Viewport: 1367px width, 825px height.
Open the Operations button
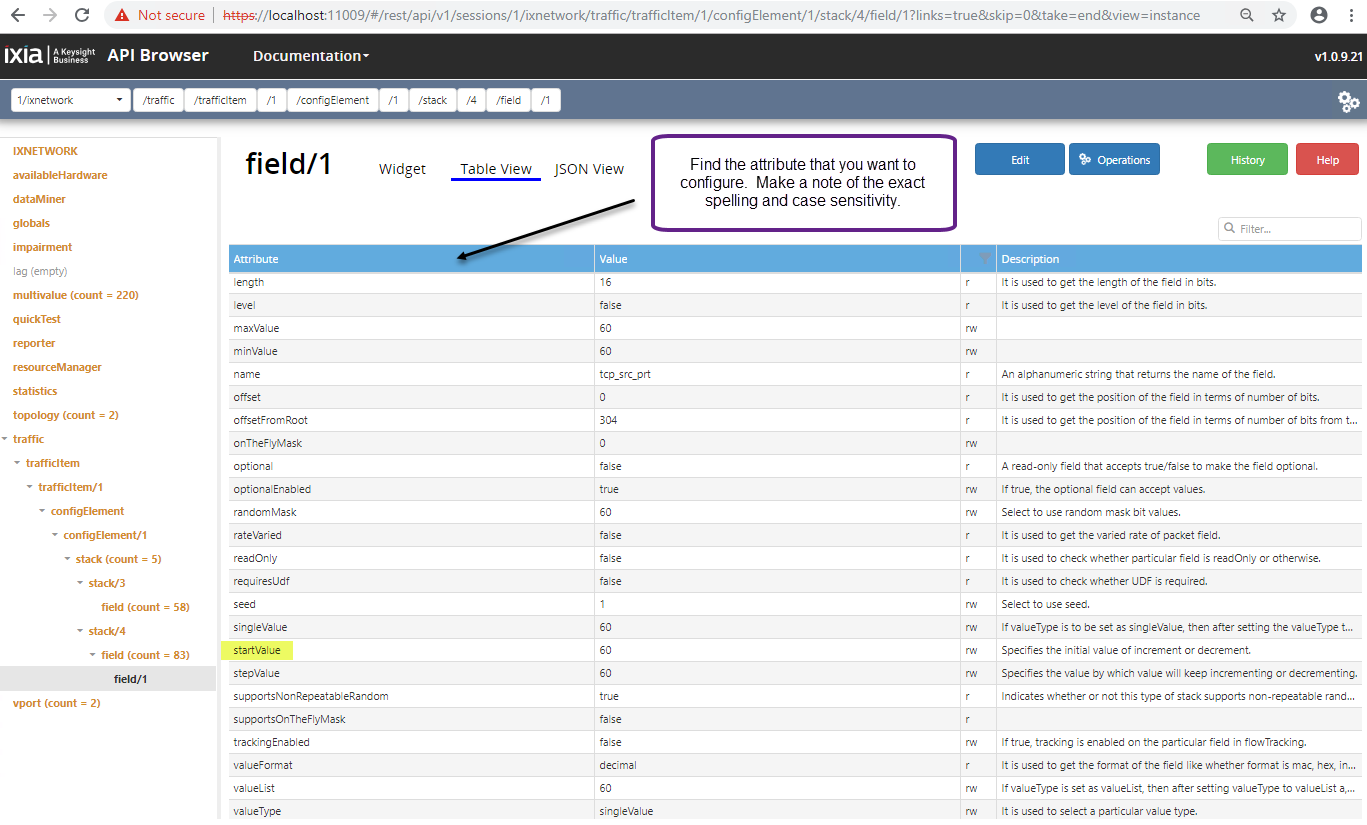(1114, 160)
